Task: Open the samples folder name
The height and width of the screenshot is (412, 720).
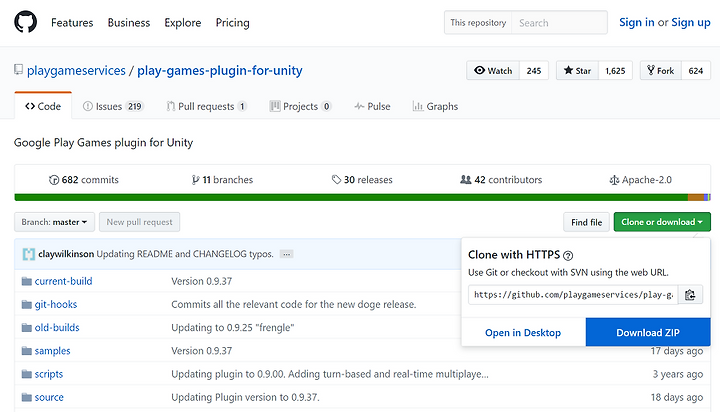Action: pyautogui.click(x=52, y=351)
